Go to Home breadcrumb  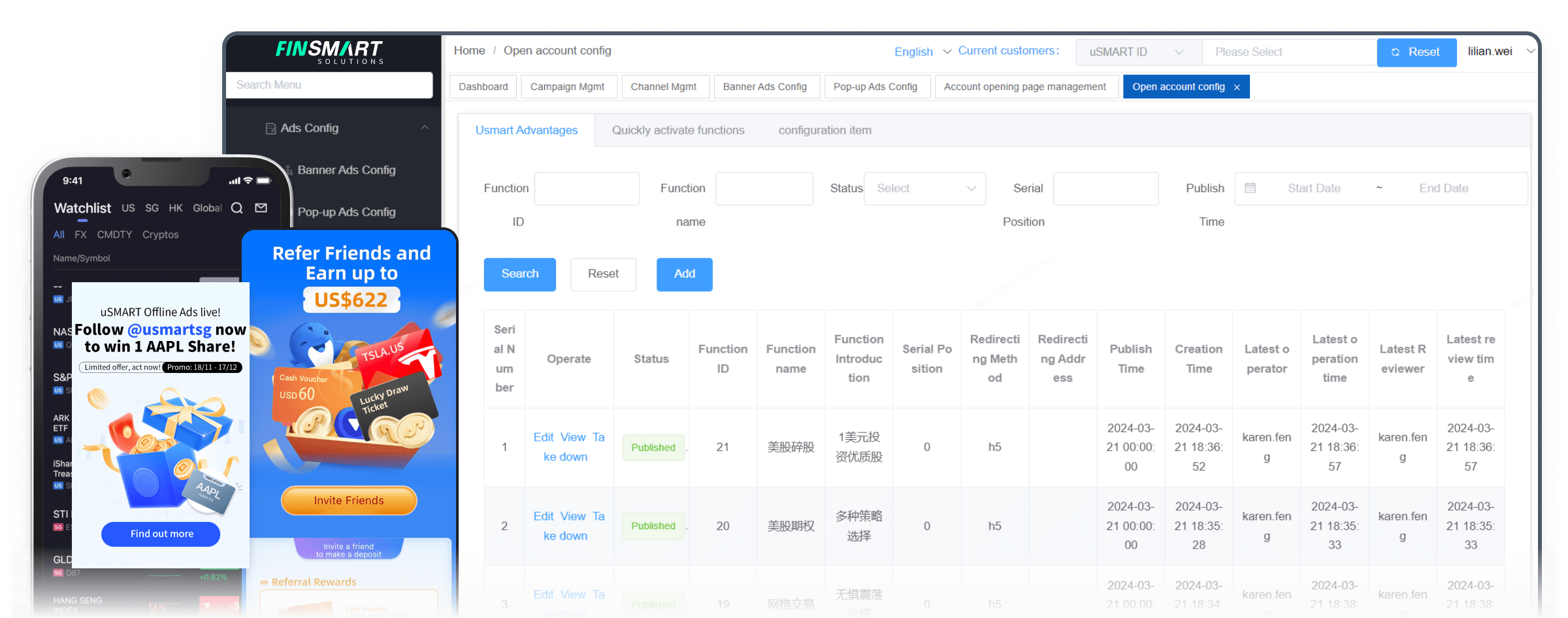[469, 50]
